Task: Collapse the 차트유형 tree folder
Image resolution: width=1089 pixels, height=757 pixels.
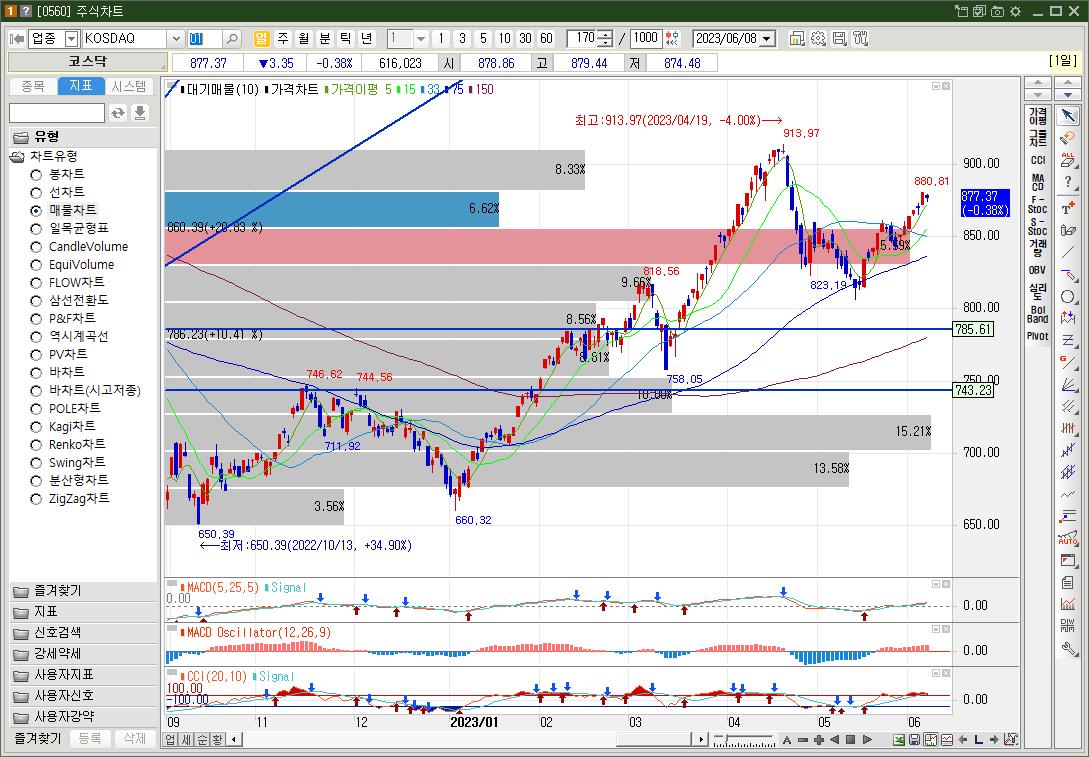Action: coord(17,157)
